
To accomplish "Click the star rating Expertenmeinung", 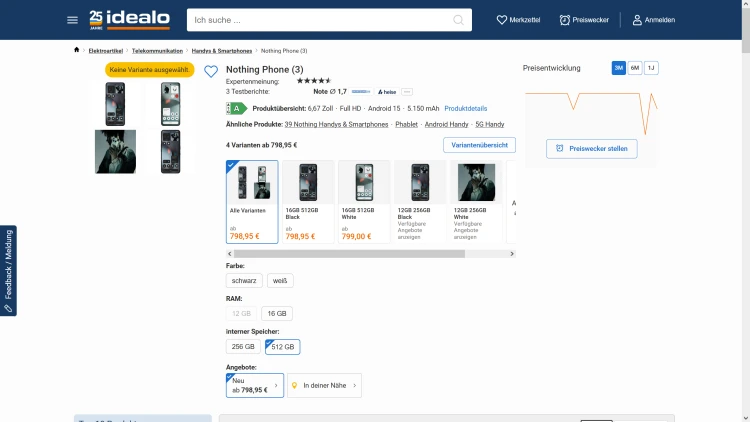I will tap(314, 81).
